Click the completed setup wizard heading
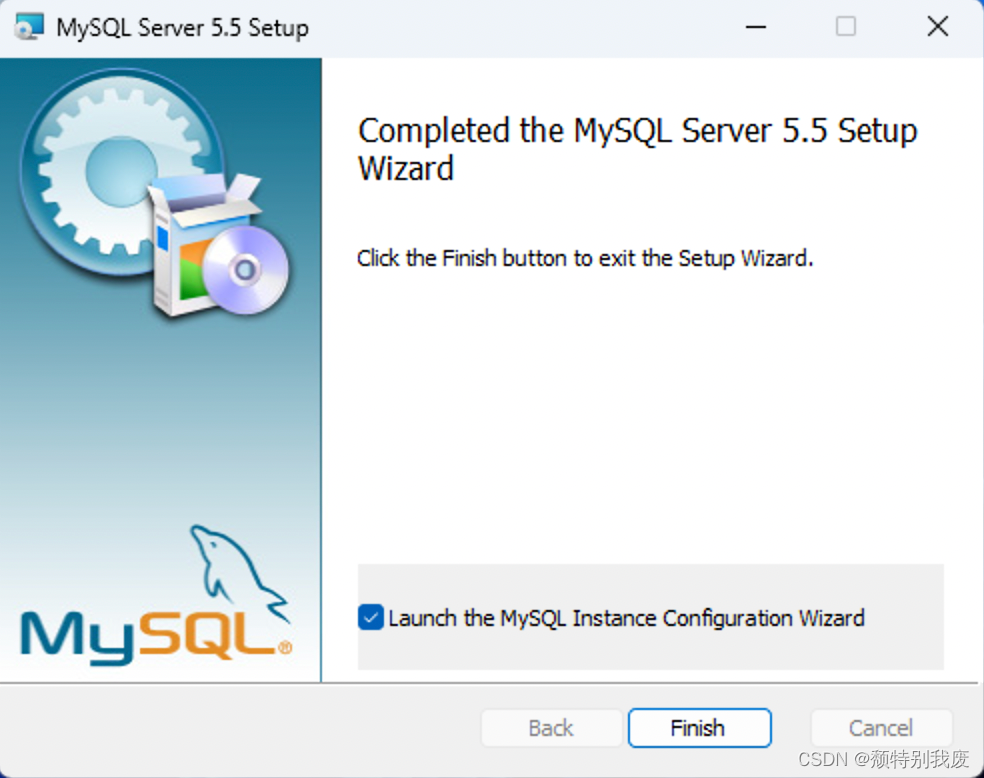Image resolution: width=984 pixels, height=778 pixels. [x=637, y=148]
